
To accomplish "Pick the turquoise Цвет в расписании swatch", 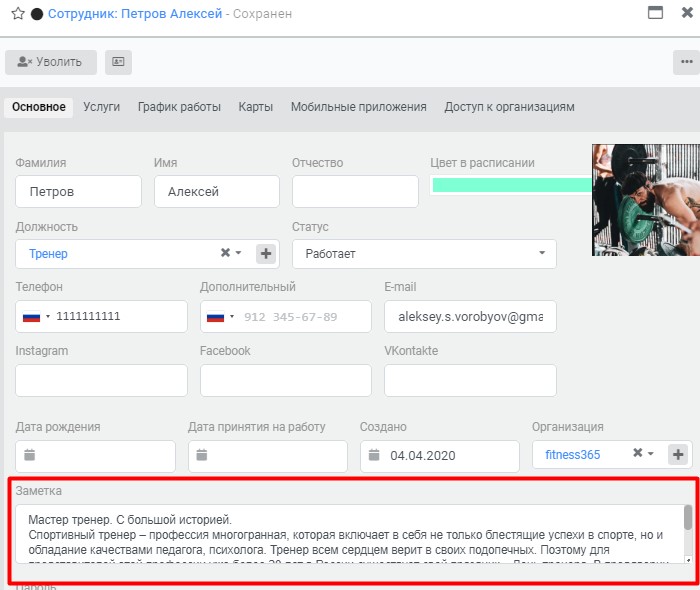I will coord(512,185).
